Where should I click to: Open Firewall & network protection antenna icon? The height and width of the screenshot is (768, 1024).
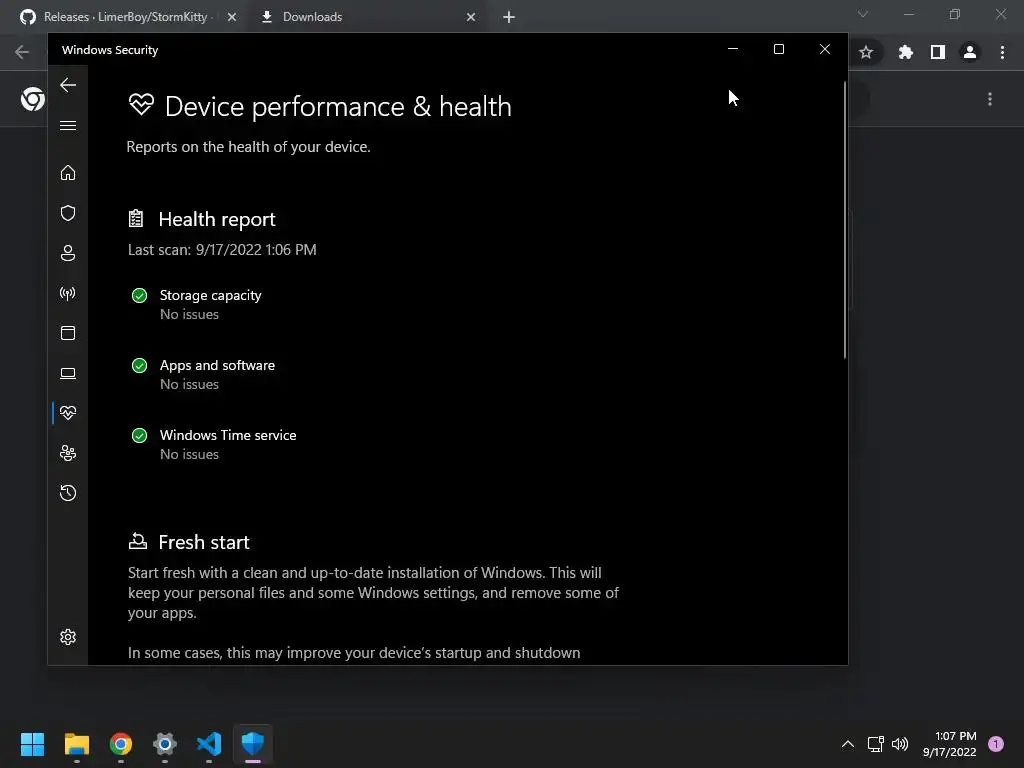[x=68, y=293]
